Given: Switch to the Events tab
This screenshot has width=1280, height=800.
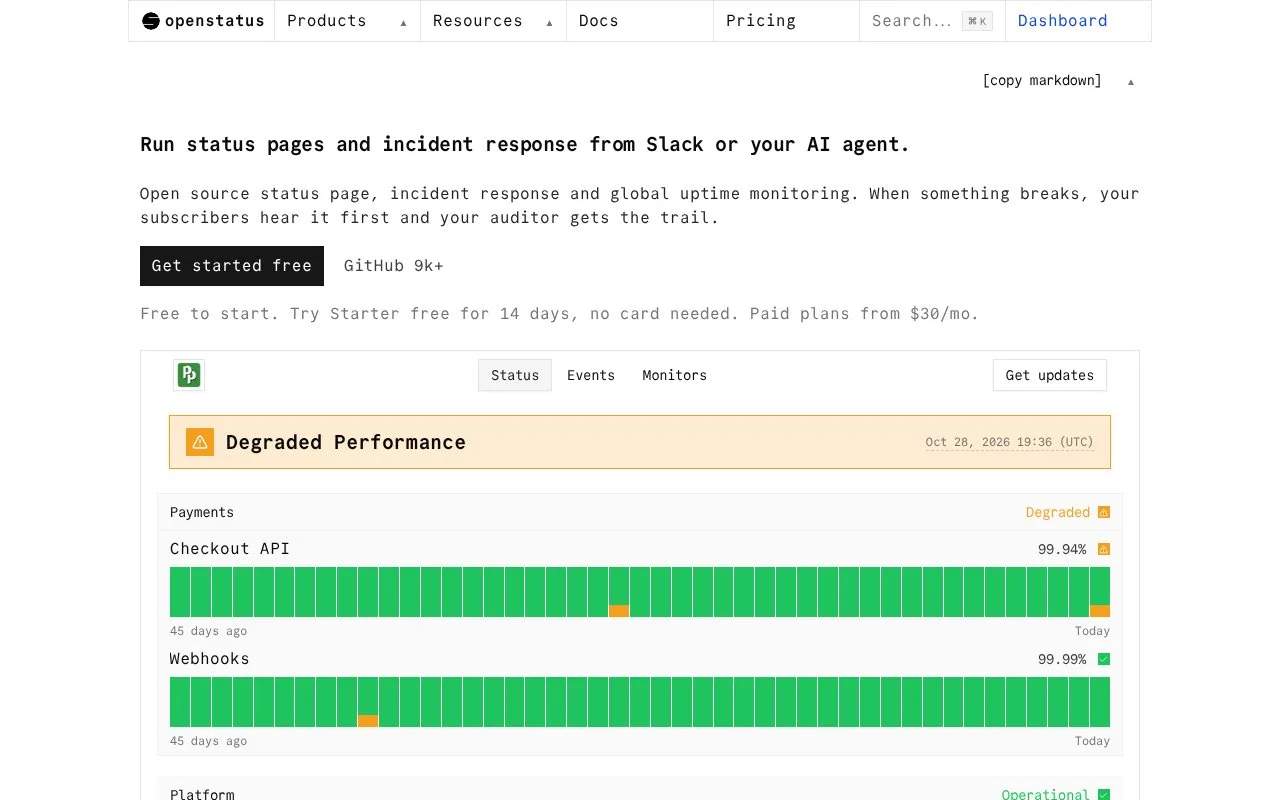Looking at the screenshot, I should point(591,375).
